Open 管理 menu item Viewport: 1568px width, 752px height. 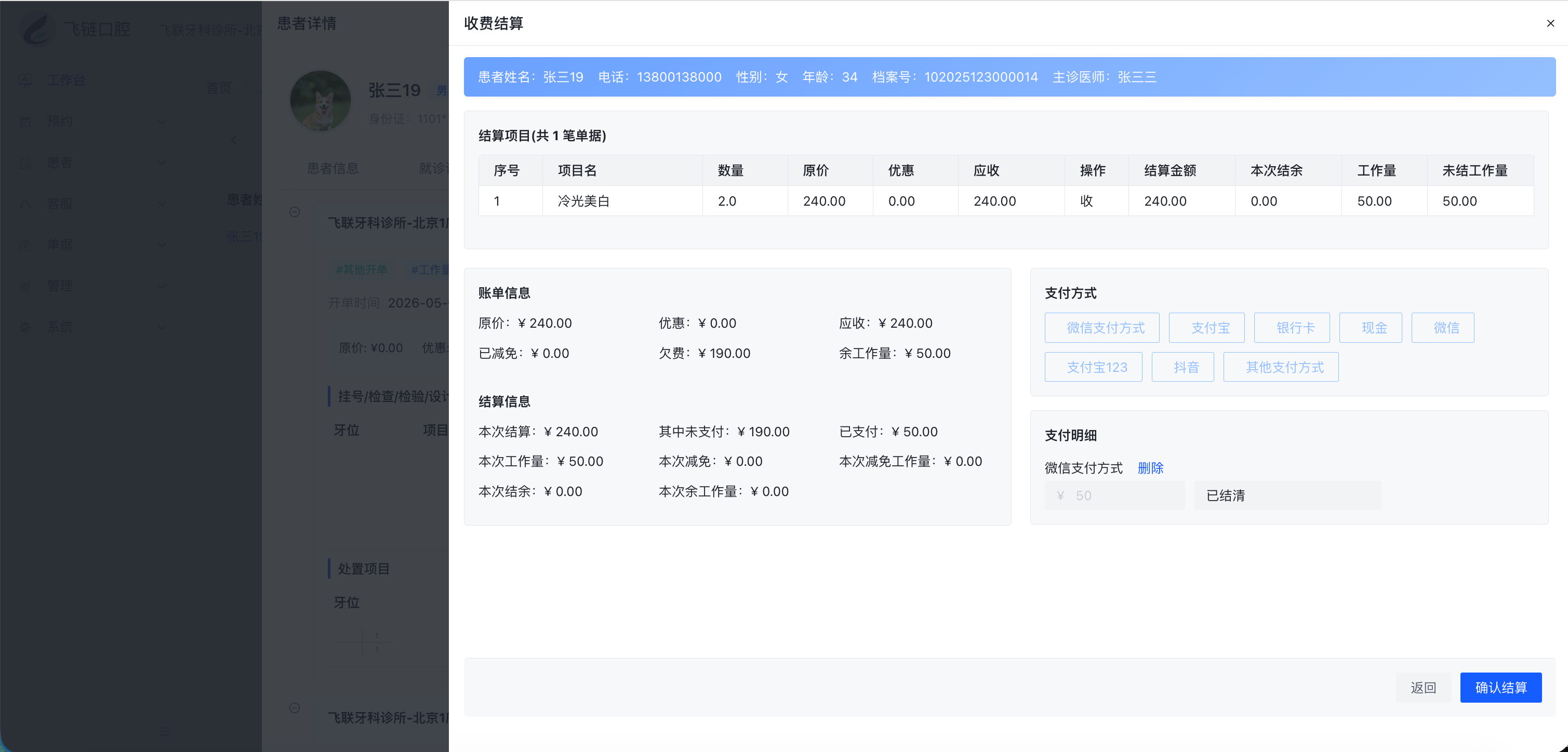click(x=60, y=285)
